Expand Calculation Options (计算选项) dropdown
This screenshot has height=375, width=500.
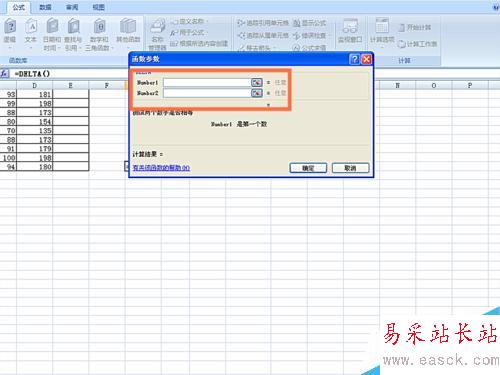[x=382, y=33]
